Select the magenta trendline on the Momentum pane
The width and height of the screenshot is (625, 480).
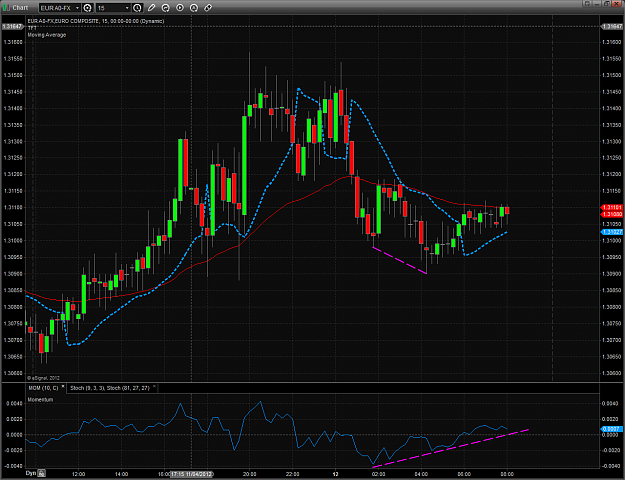[450, 448]
